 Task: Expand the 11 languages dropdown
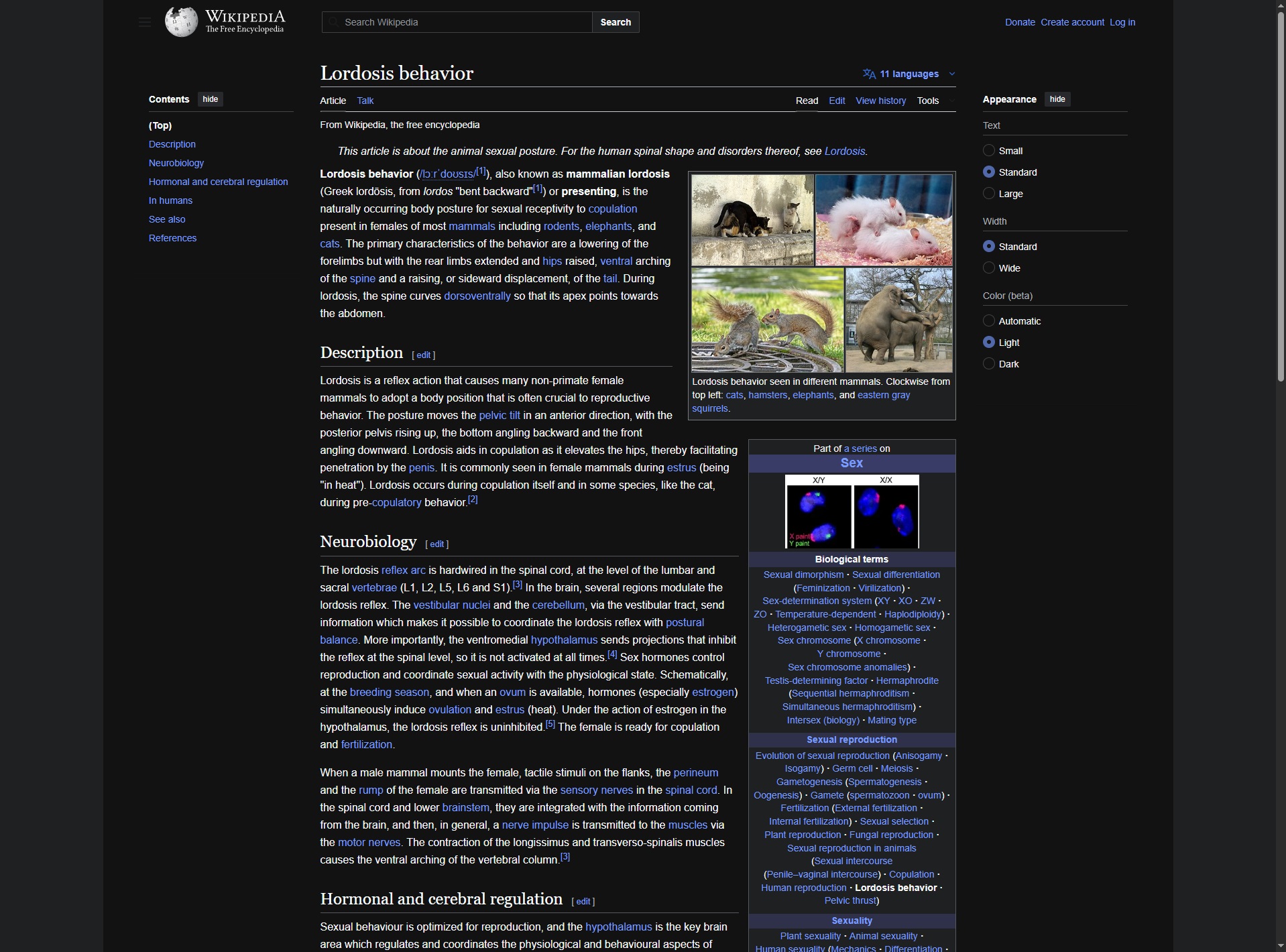[909, 74]
